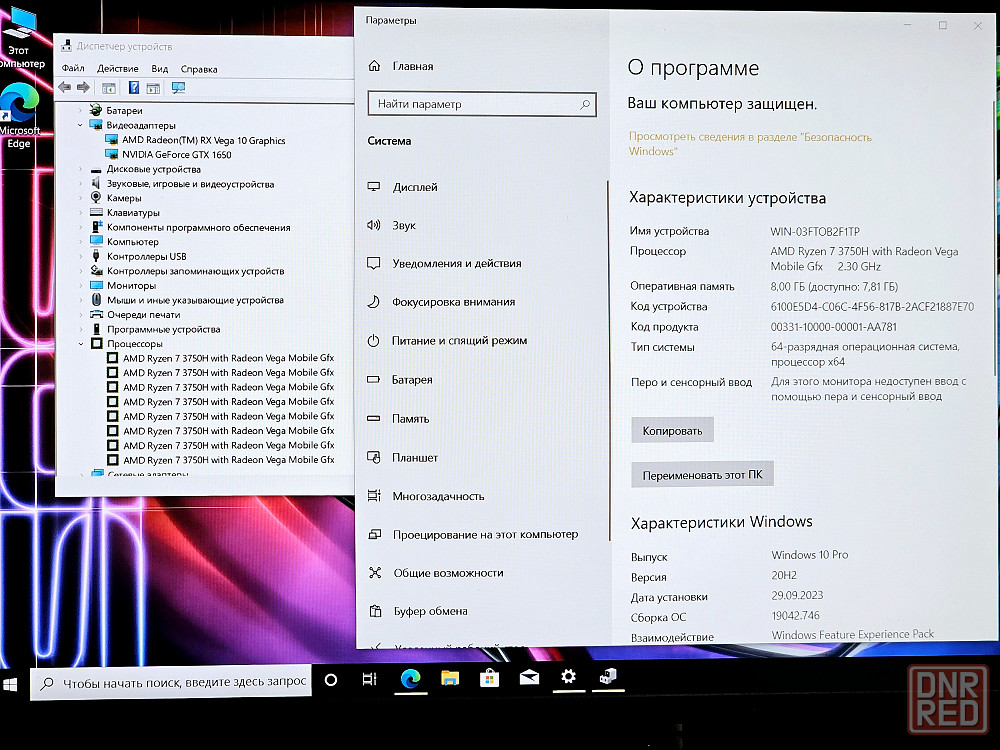The height and width of the screenshot is (750, 1000).
Task: Select NVIDIA GeForce GTX 1650 adapter
Action: coord(177,154)
